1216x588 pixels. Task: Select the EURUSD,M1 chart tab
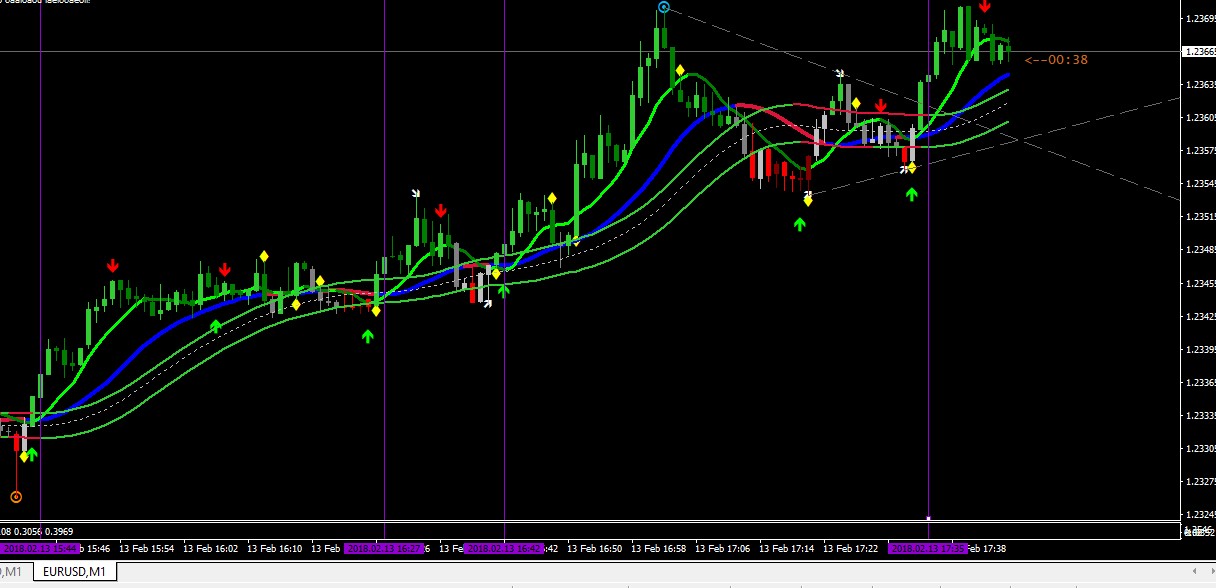click(75, 572)
